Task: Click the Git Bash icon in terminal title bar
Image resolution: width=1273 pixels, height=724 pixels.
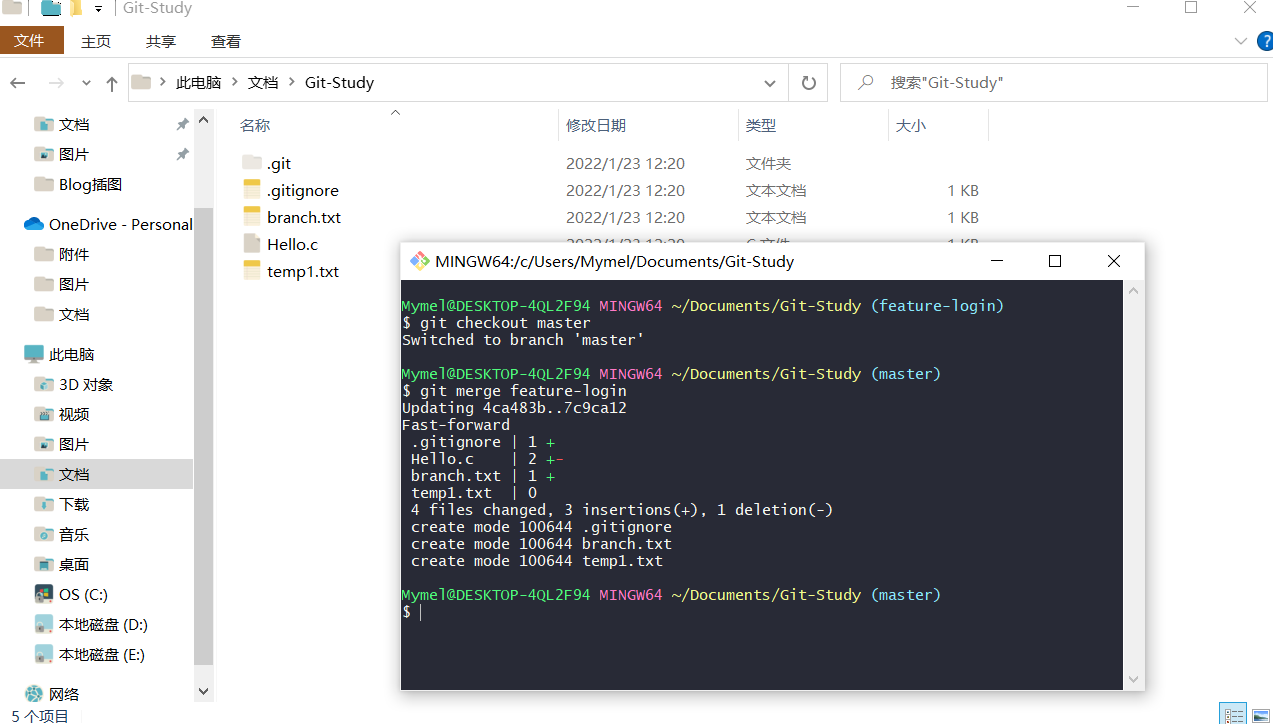Action: coord(420,261)
